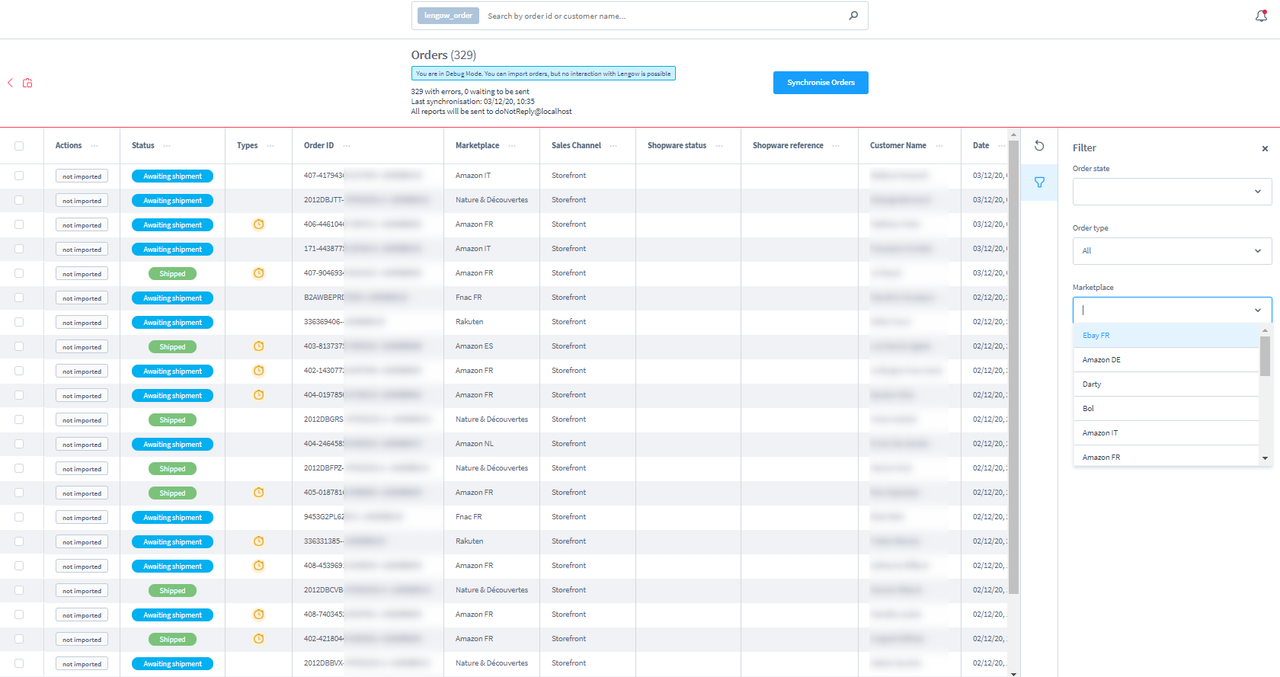Image resolution: width=1280 pixels, height=677 pixels.
Task: Open the notifications bell
Action: tap(1261, 16)
